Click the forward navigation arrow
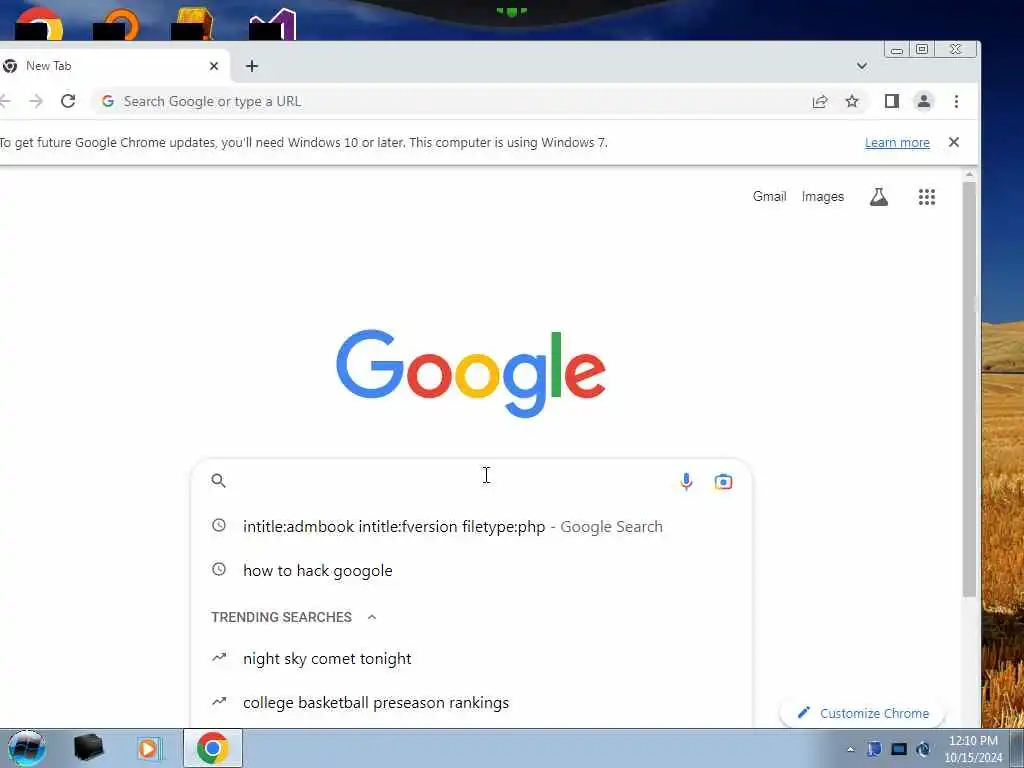 tap(36, 101)
